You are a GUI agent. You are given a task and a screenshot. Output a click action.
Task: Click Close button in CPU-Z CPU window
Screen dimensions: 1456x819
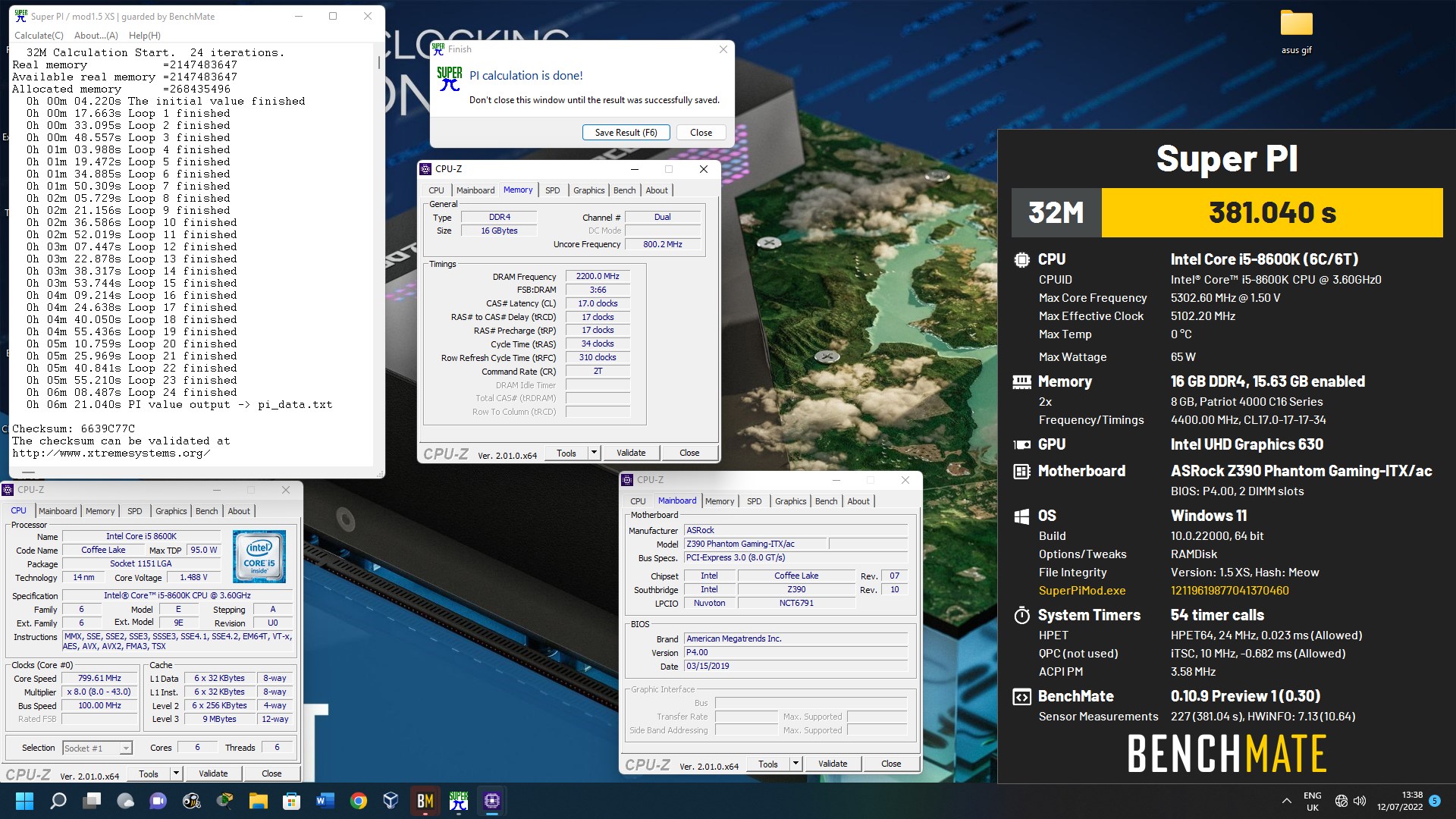pyautogui.click(x=271, y=773)
